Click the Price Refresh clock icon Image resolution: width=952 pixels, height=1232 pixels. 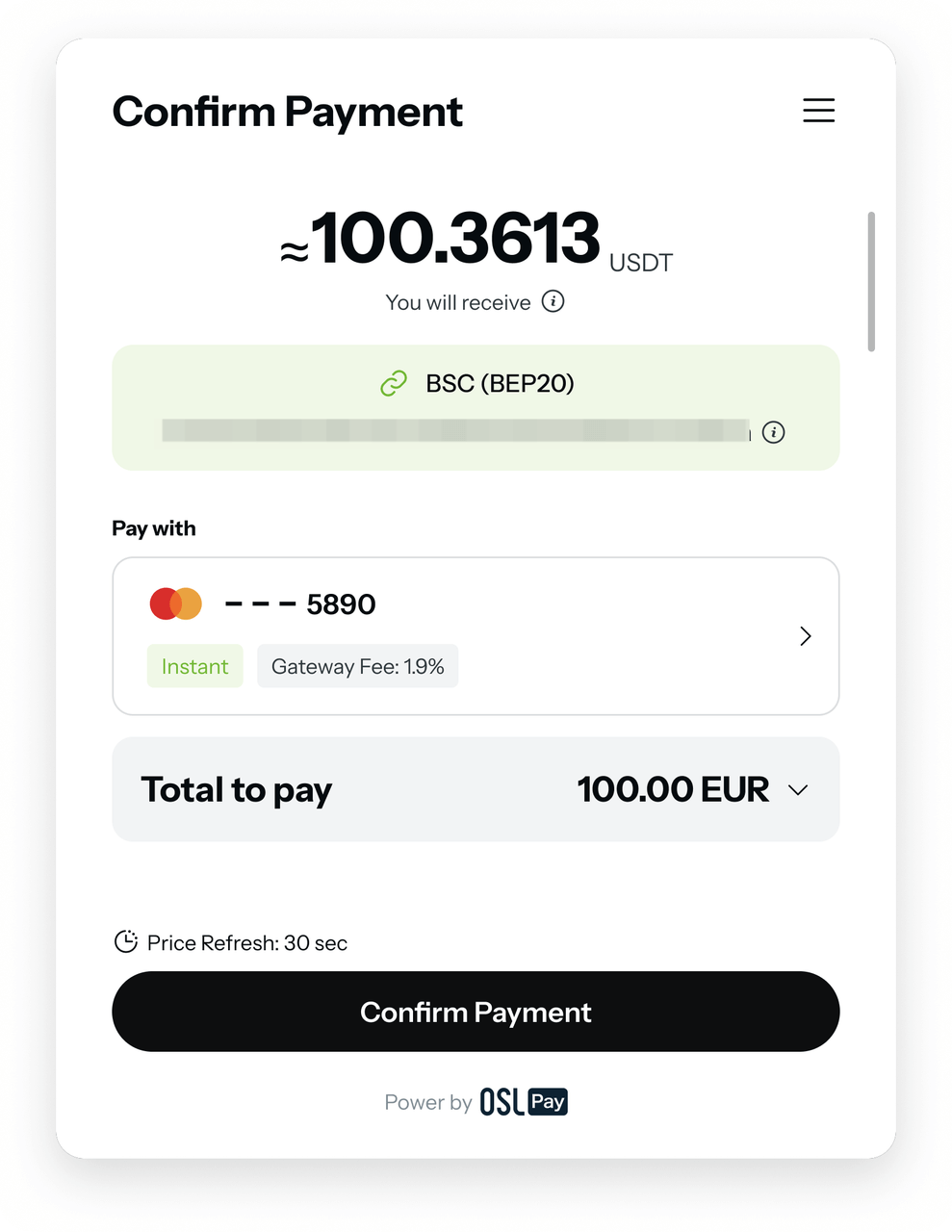pos(126,941)
